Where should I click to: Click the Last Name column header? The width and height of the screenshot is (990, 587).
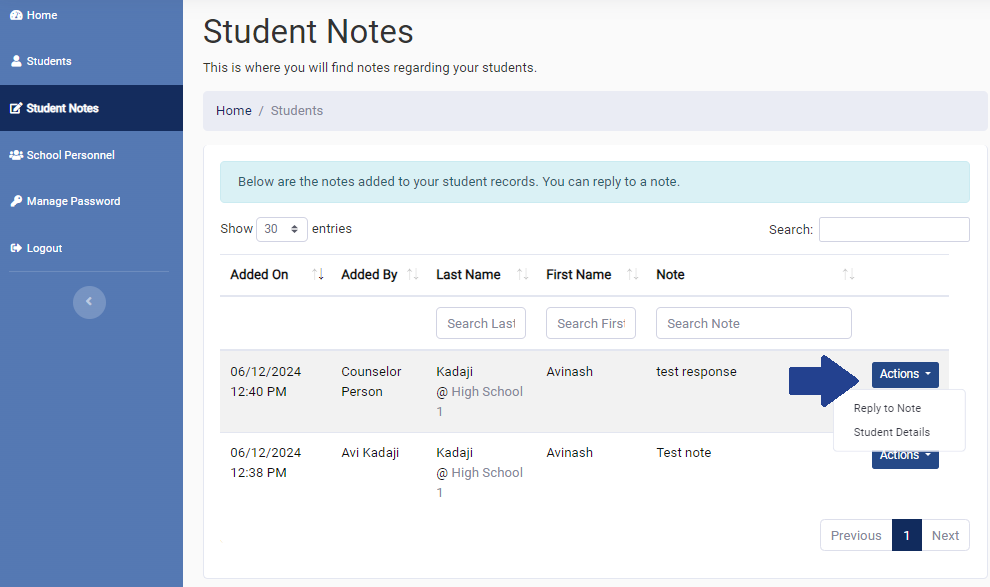click(x=468, y=275)
